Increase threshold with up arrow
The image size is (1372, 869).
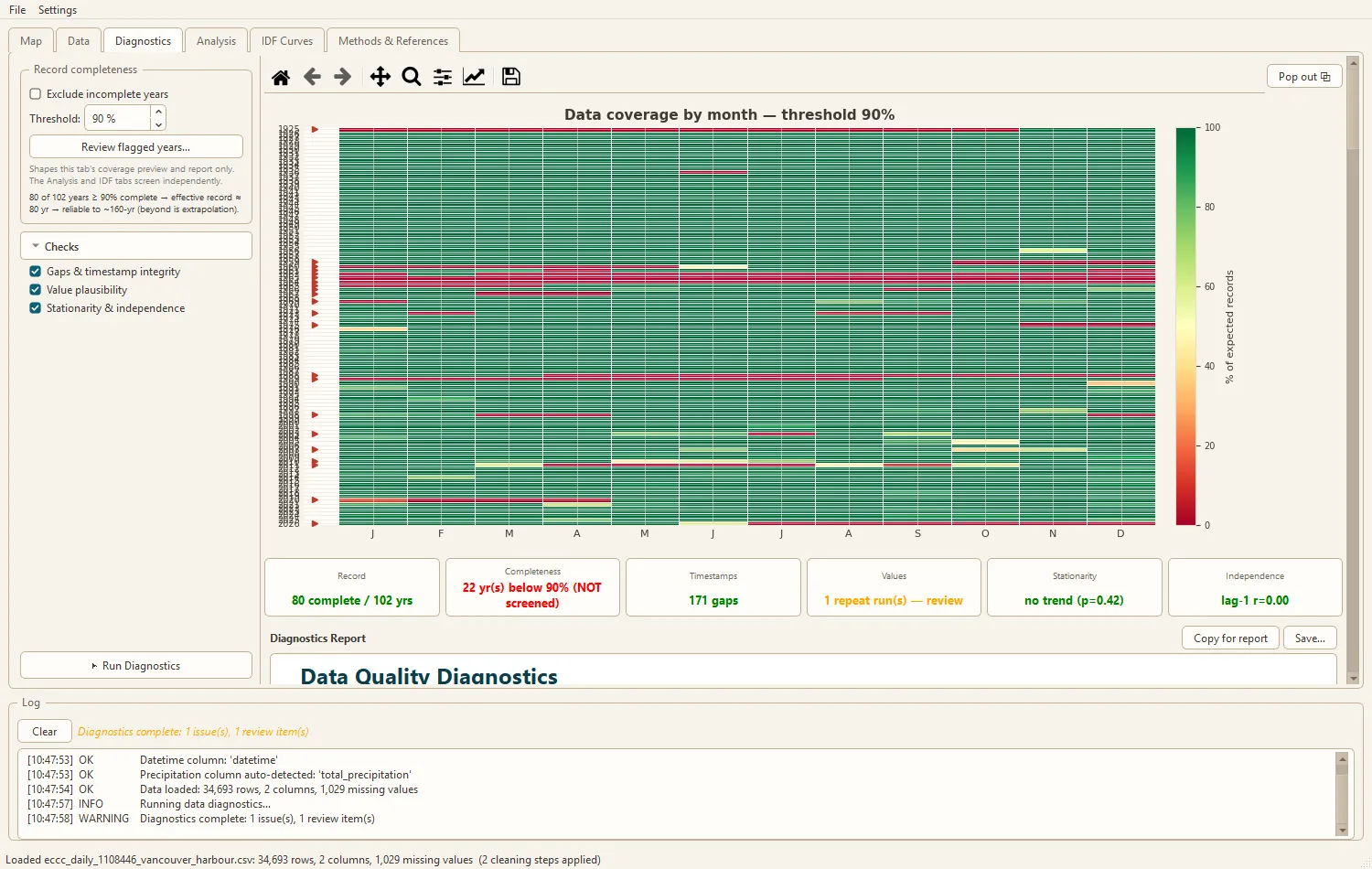(x=158, y=112)
